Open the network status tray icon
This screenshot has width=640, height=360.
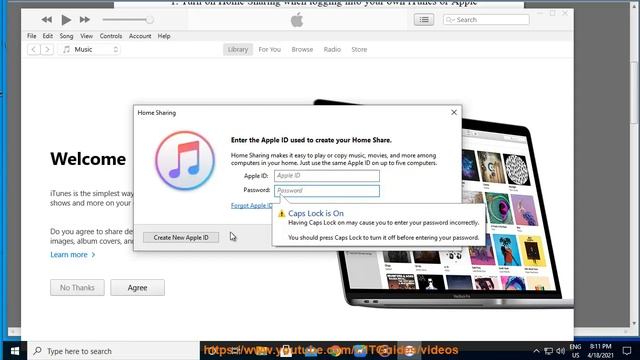tap(549, 351)
